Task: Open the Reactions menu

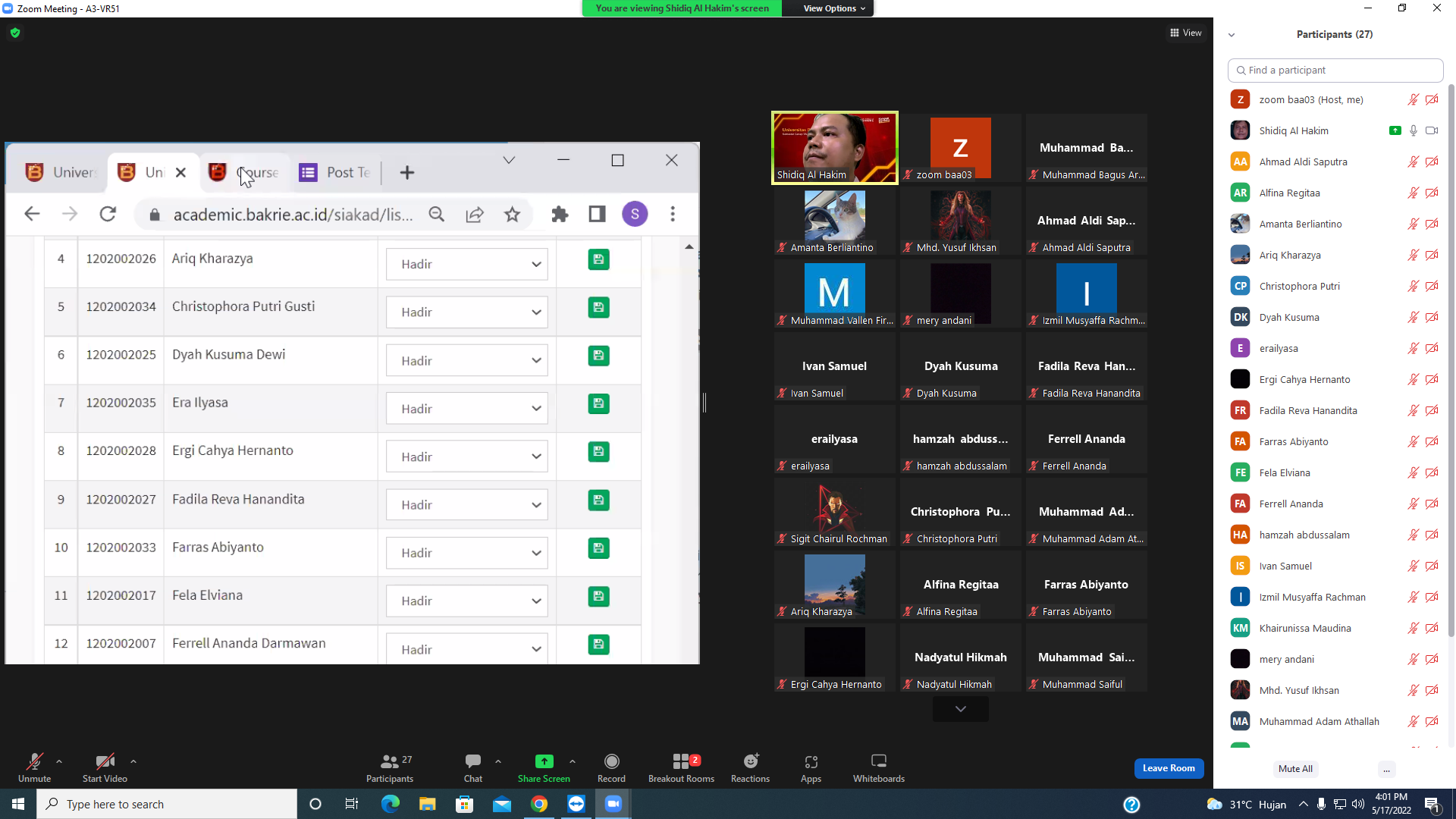Action: [750, 767]
